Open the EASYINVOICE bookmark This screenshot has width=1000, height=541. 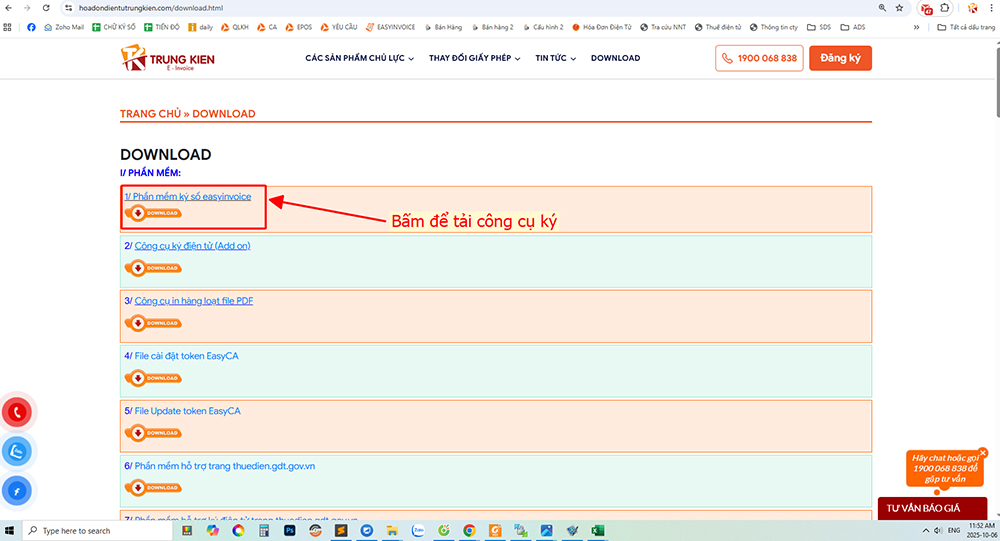pos(390,27)
